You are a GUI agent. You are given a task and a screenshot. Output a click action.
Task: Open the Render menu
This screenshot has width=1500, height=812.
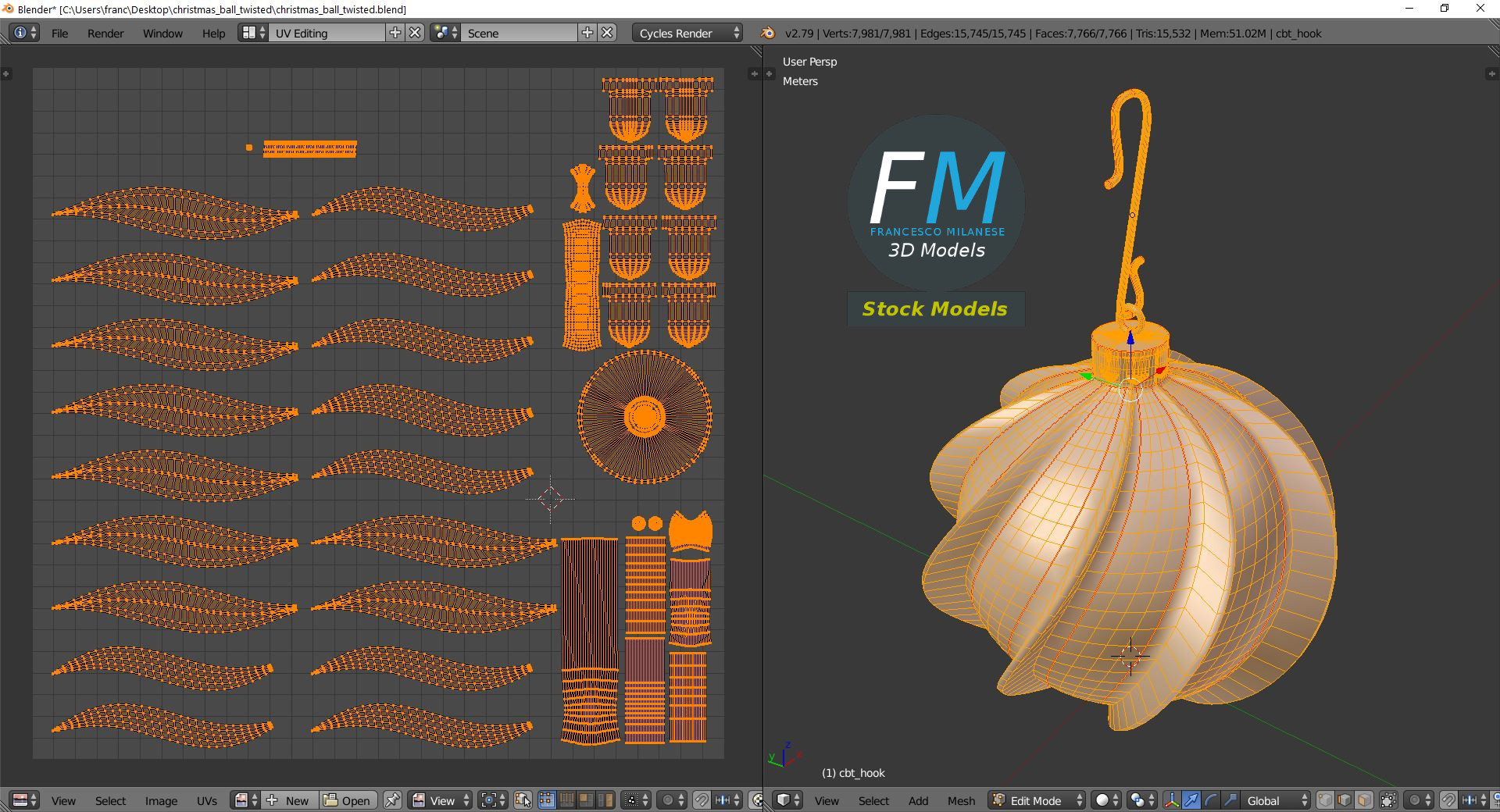tap(105, 33)
